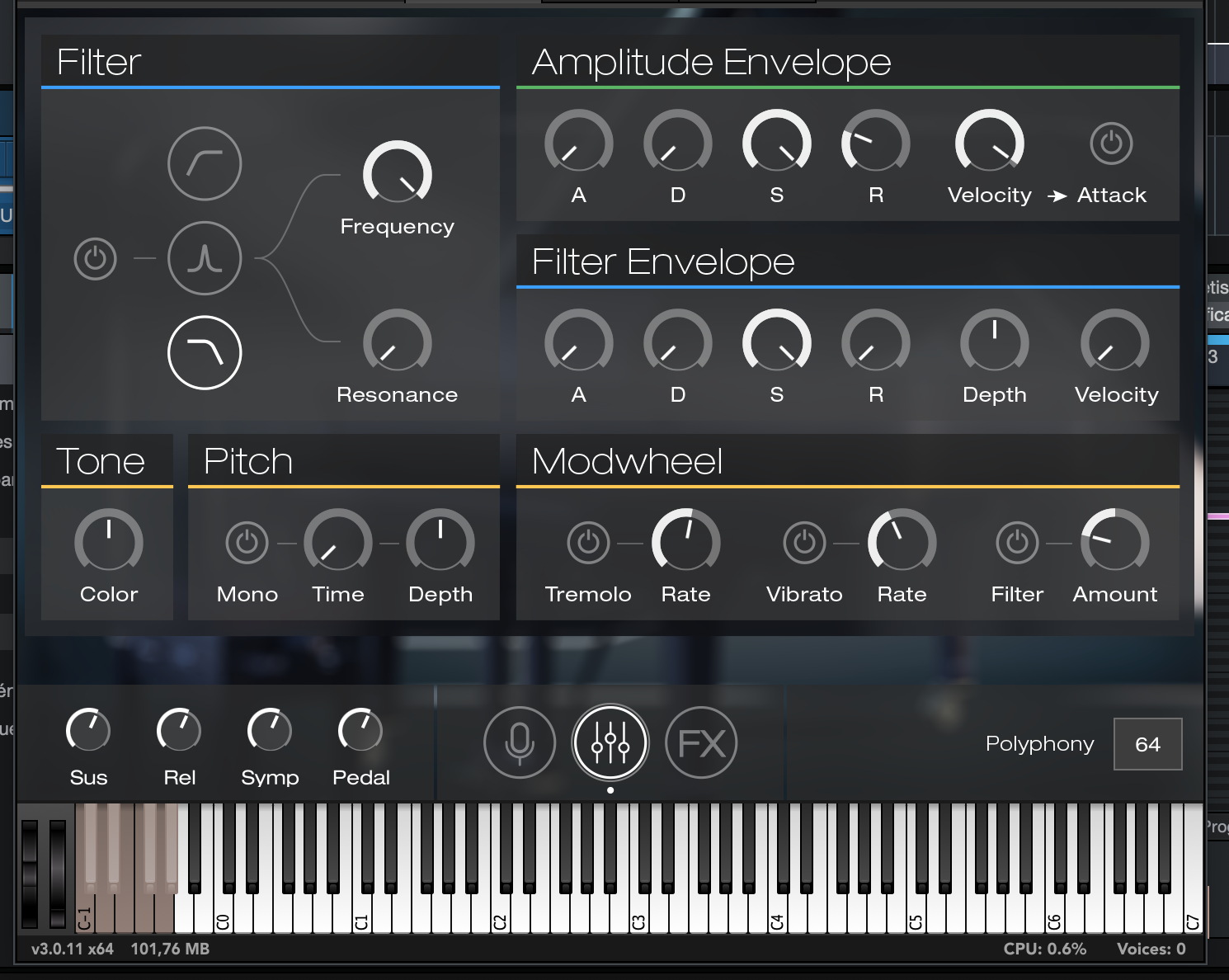Click the Polyphony value field showing 64
This screenshot has height=980, width=1229.
(x=1147, y=744)
